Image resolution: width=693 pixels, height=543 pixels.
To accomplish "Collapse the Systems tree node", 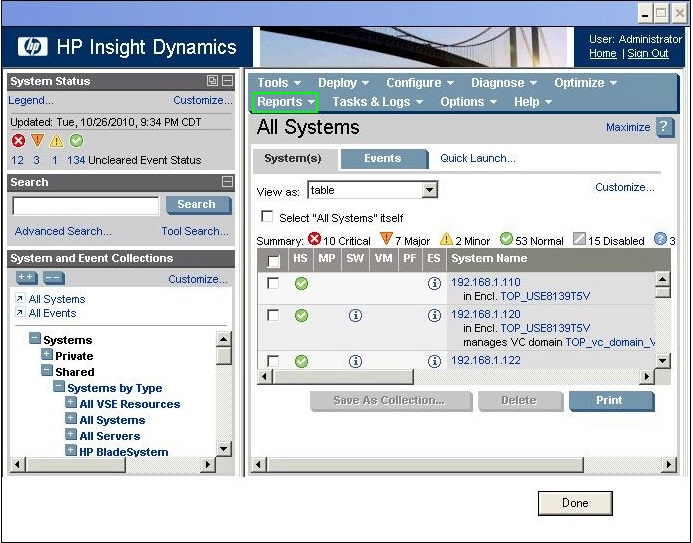I will 35,338.
